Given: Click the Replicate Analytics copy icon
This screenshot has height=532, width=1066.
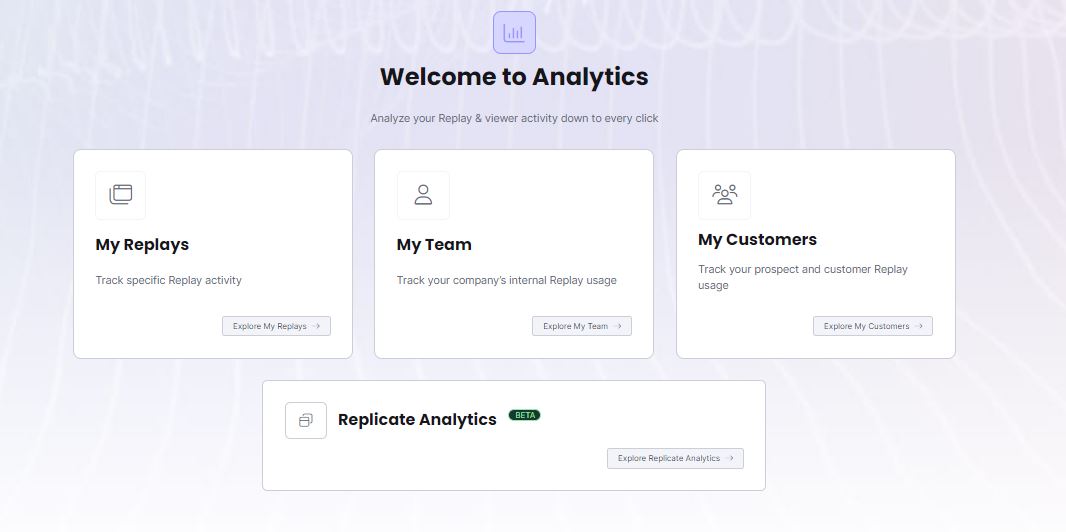Looking at the screenshot, I should 306,421.
